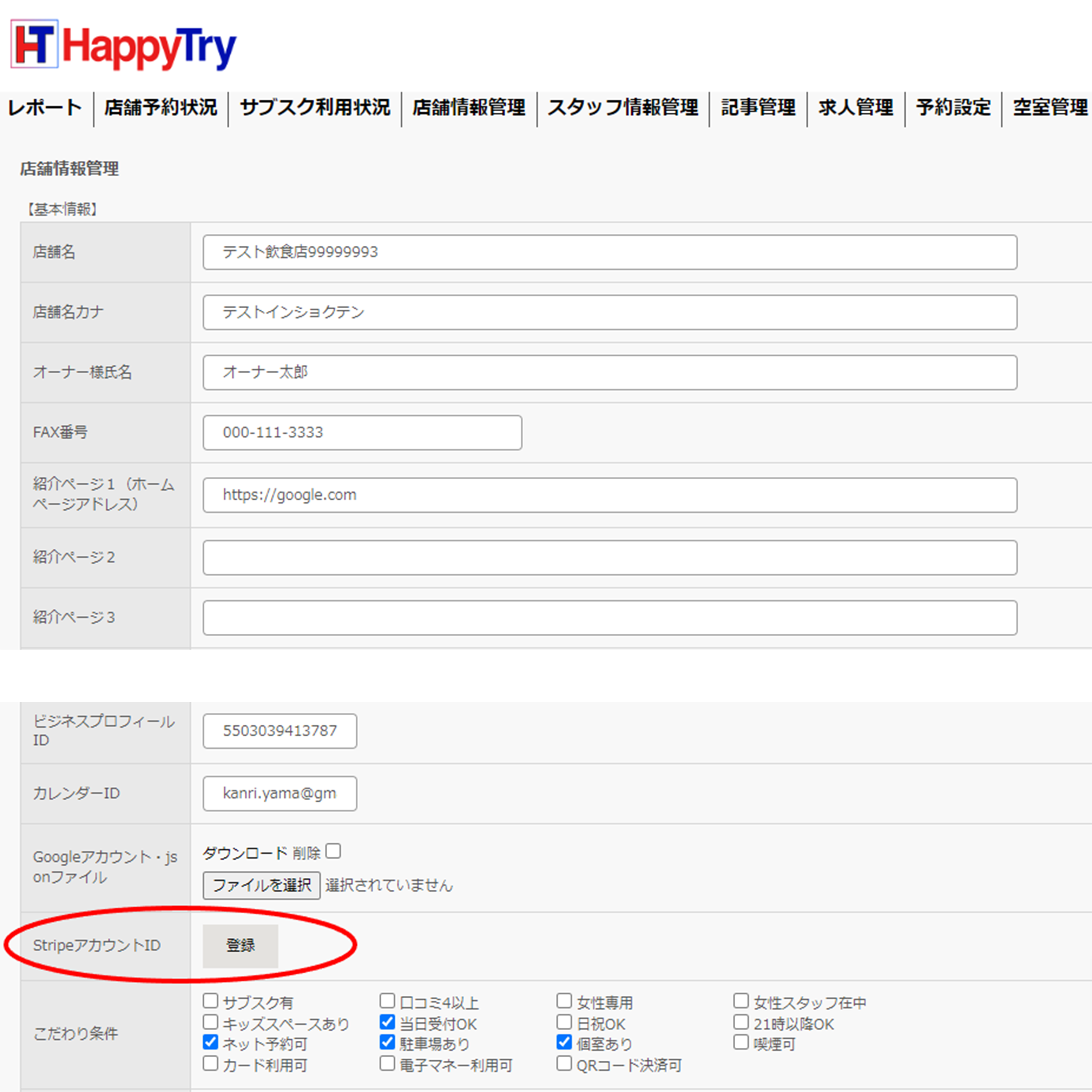
Task: Open サブスク利用状況 tab
Action: 315,108
